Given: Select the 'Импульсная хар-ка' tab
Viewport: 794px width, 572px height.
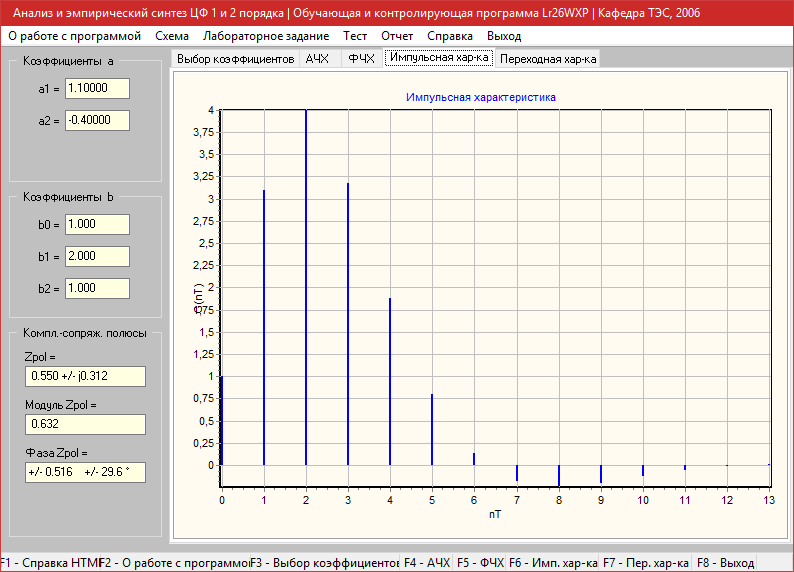Looking at the screenshot, I should [x=439, y=57].
